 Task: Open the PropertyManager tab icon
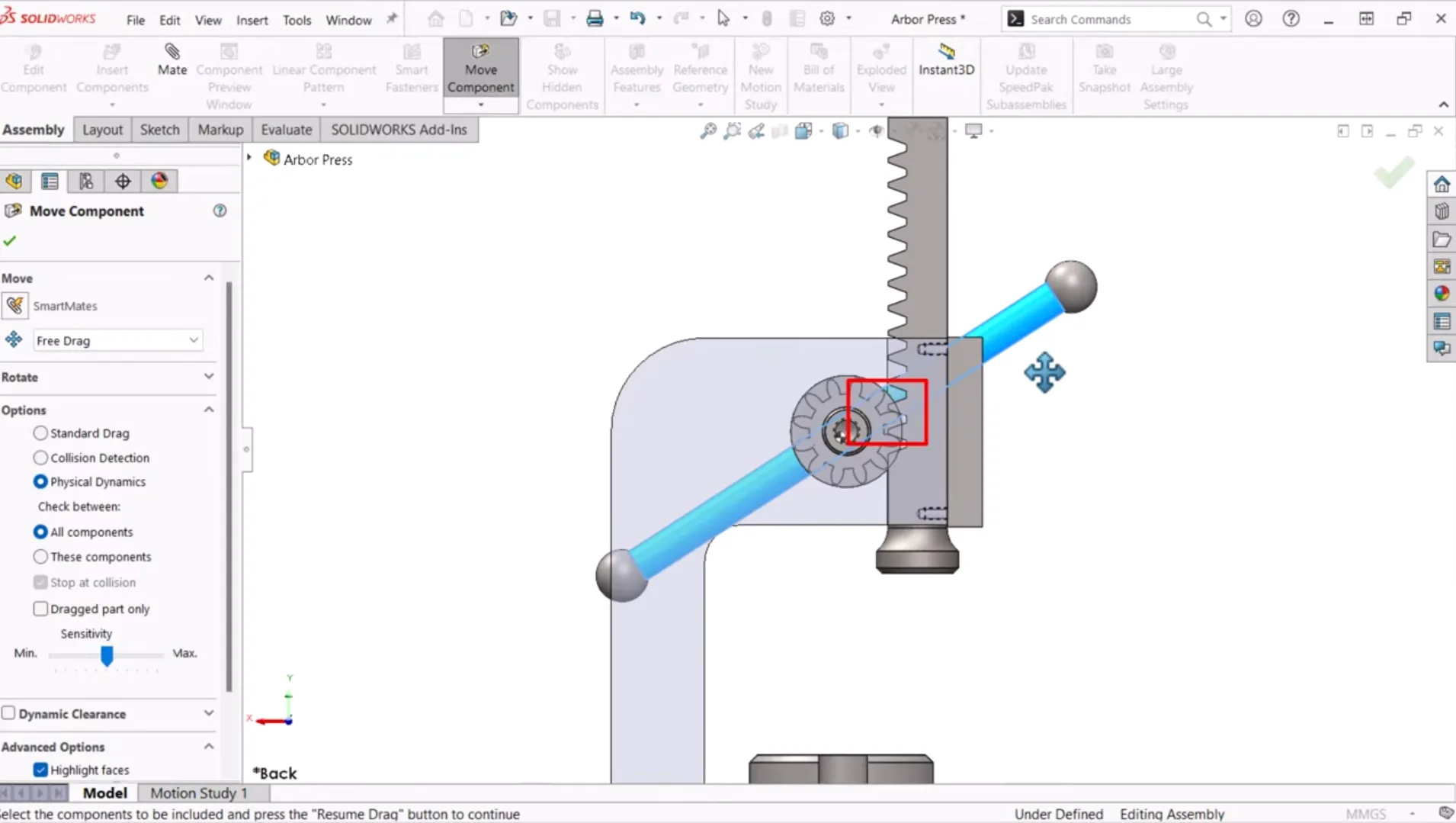[50, 181]
